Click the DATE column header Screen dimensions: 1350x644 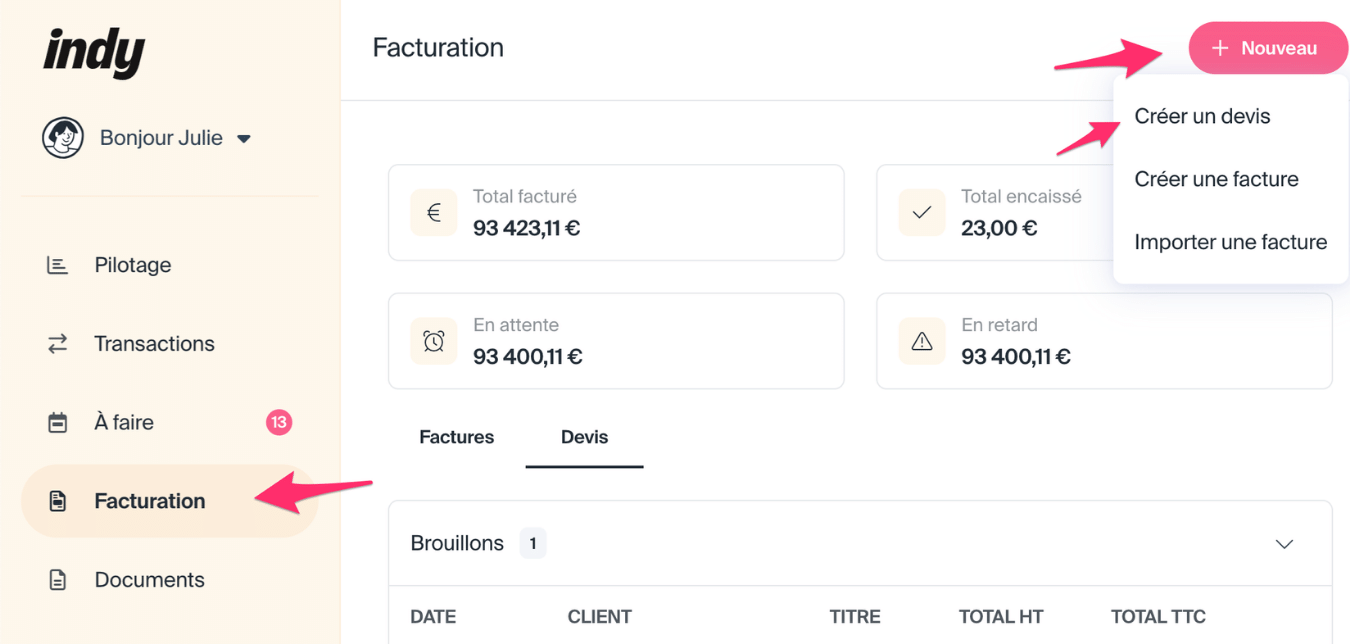433,617
